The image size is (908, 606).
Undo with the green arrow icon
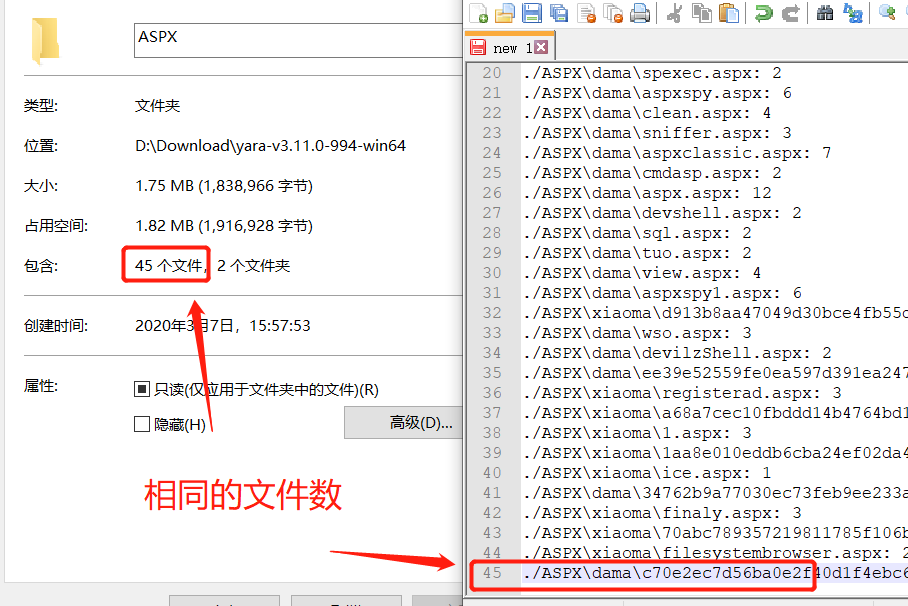[764, 13]
